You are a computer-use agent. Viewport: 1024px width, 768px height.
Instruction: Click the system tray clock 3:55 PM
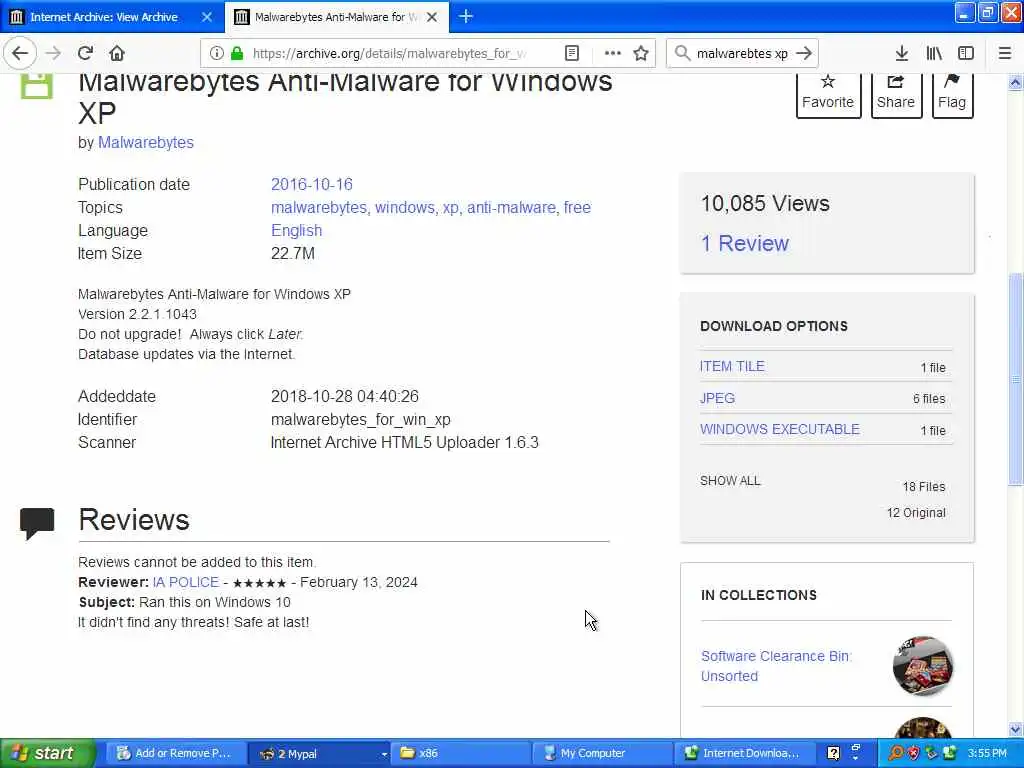coord(987,753)
